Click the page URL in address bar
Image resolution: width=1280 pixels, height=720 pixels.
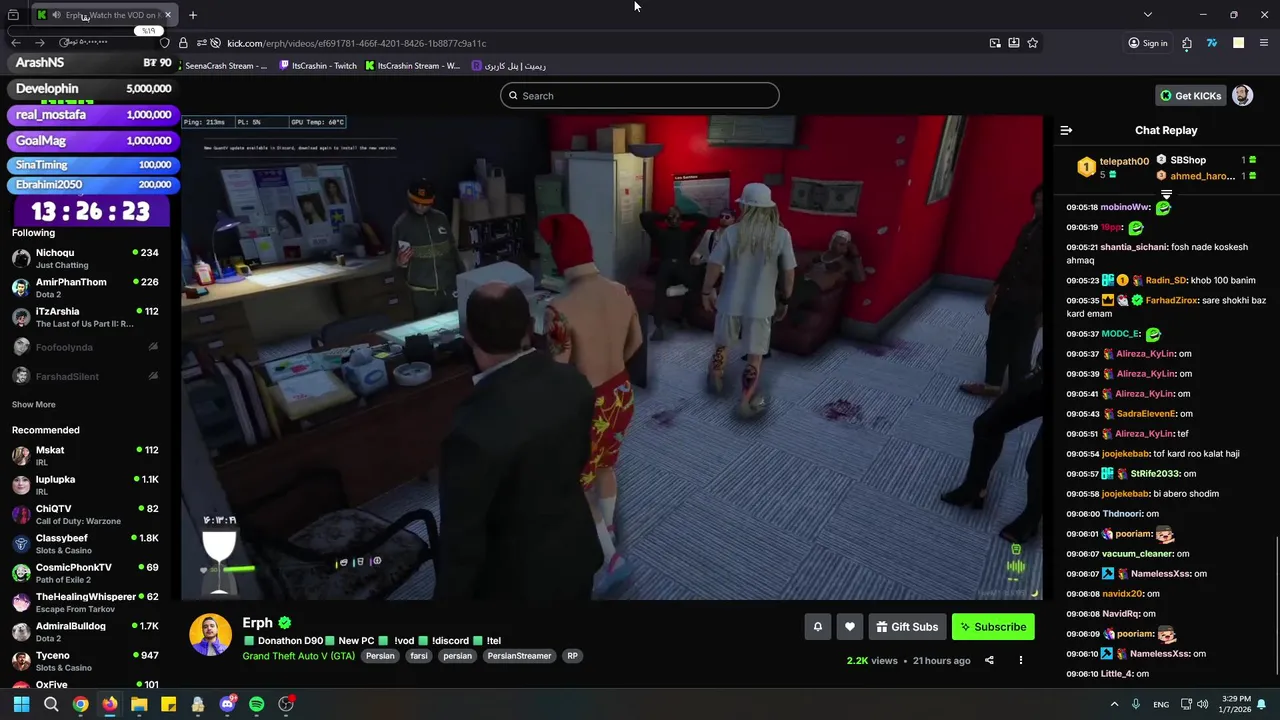click(357, 43)
